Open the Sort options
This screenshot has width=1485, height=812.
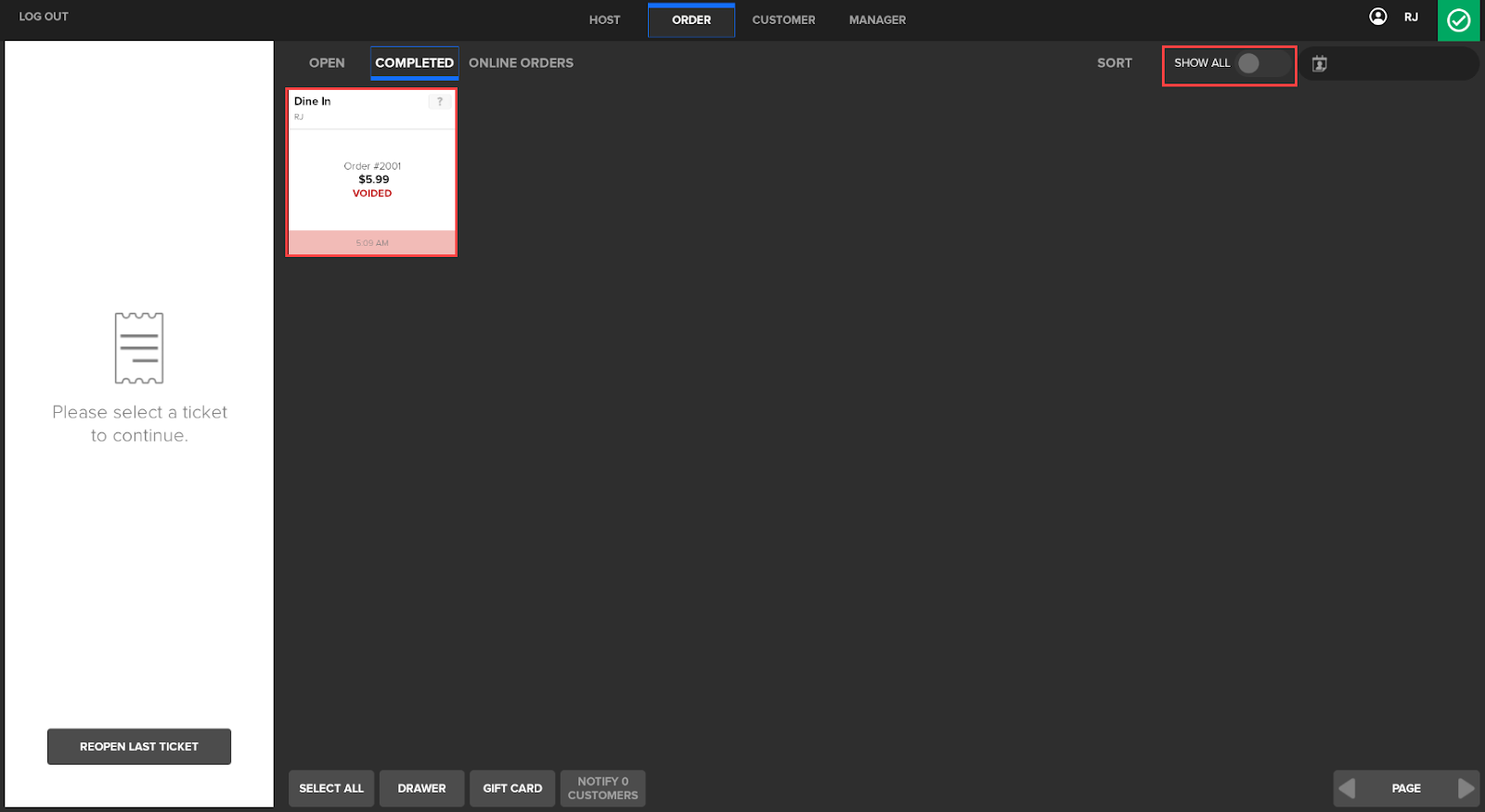[x=1114, y=63]
